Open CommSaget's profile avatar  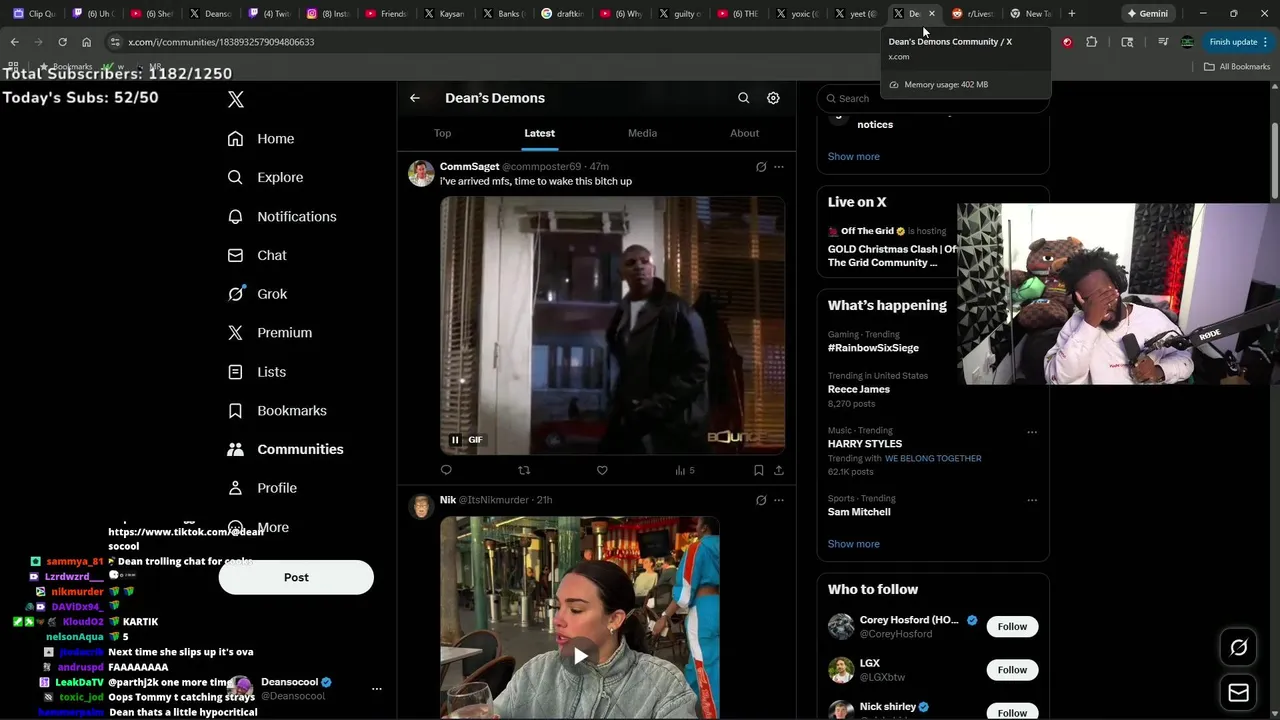click(x=421, y=173)
